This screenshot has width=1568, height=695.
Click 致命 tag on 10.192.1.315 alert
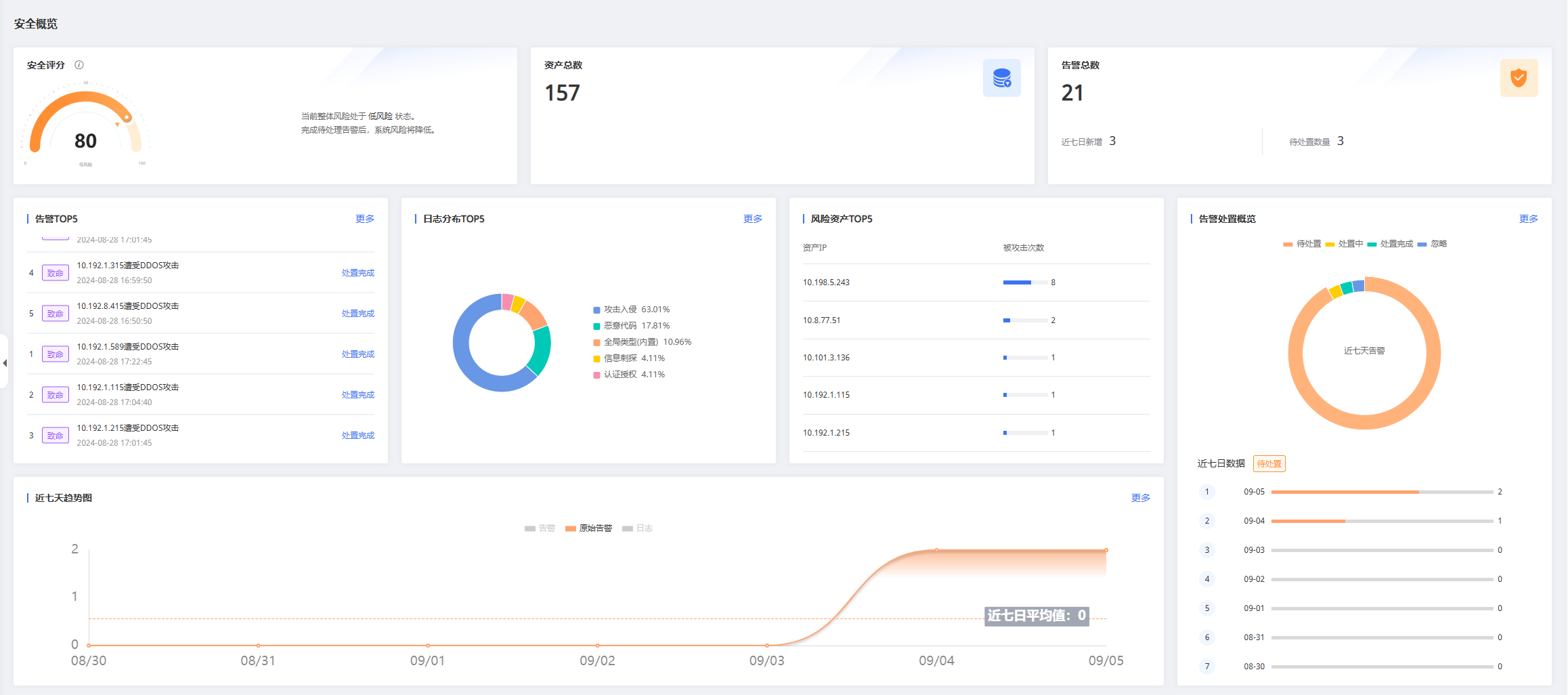click(x=56, y=273)
